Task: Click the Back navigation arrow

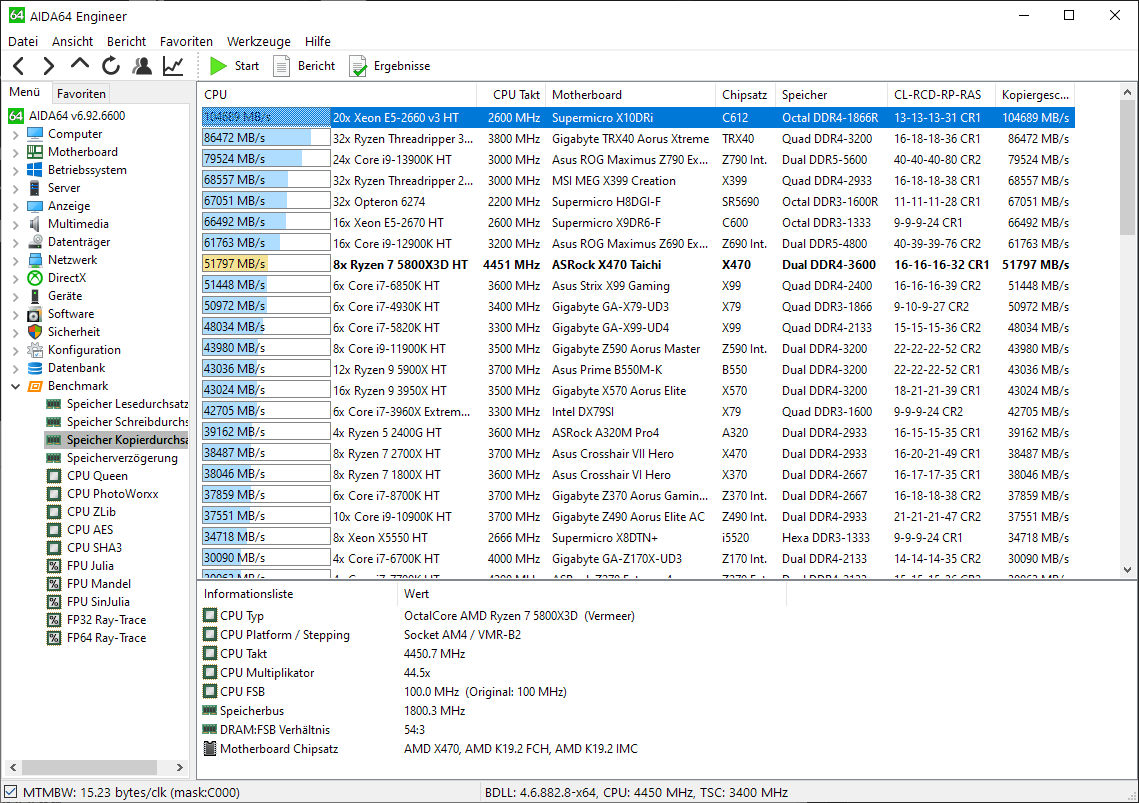Action: [19, 66]
